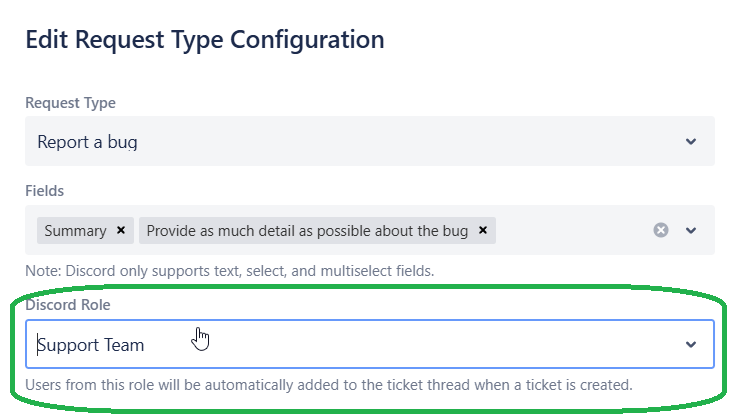
Task: Click the helper text below Discord Role
Action: (329, 384)
